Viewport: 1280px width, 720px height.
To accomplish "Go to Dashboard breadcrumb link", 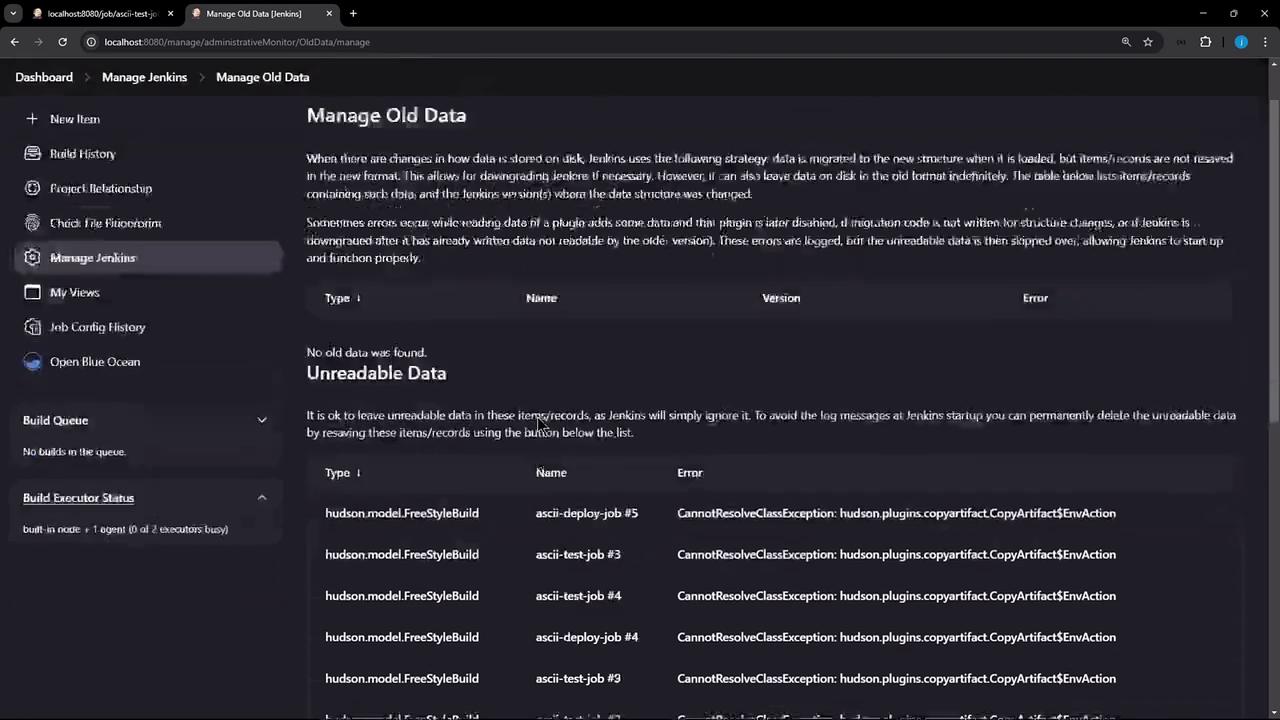I will pos(44,77).
